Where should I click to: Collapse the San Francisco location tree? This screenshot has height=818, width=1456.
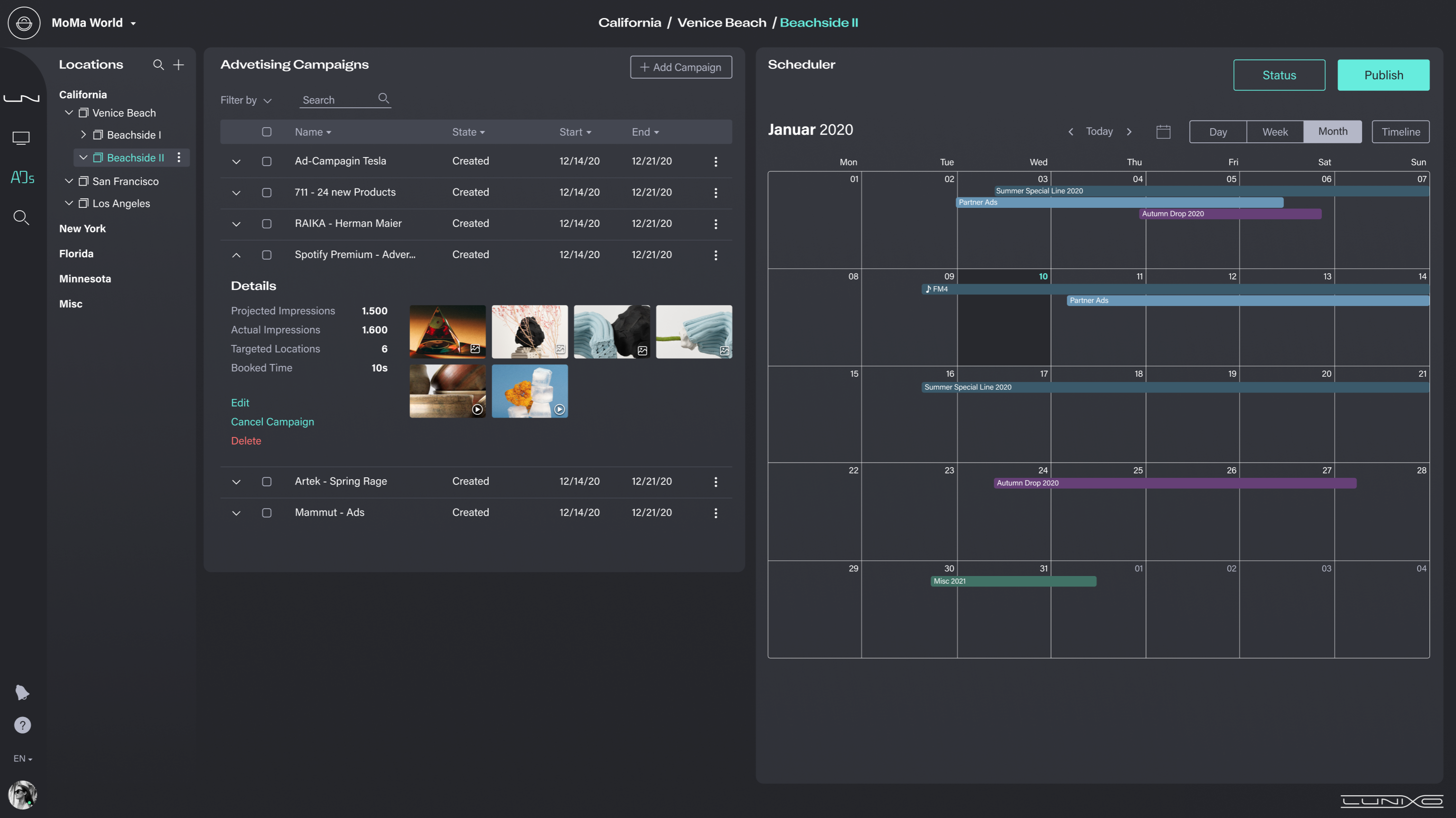pos(69,181)
